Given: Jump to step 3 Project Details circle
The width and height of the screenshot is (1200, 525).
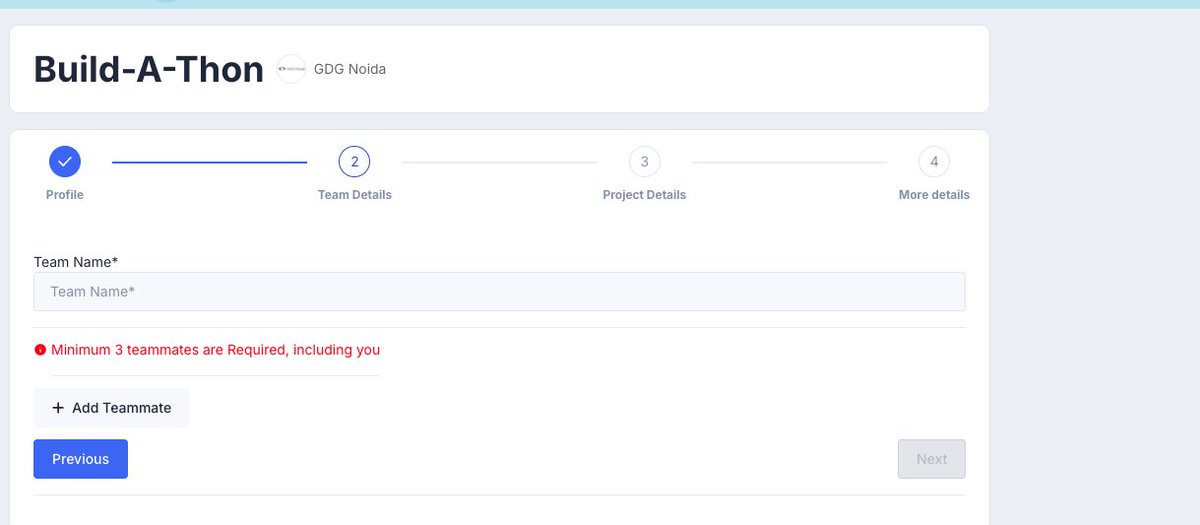Looking at the screenshot, I should pos(644,161).
